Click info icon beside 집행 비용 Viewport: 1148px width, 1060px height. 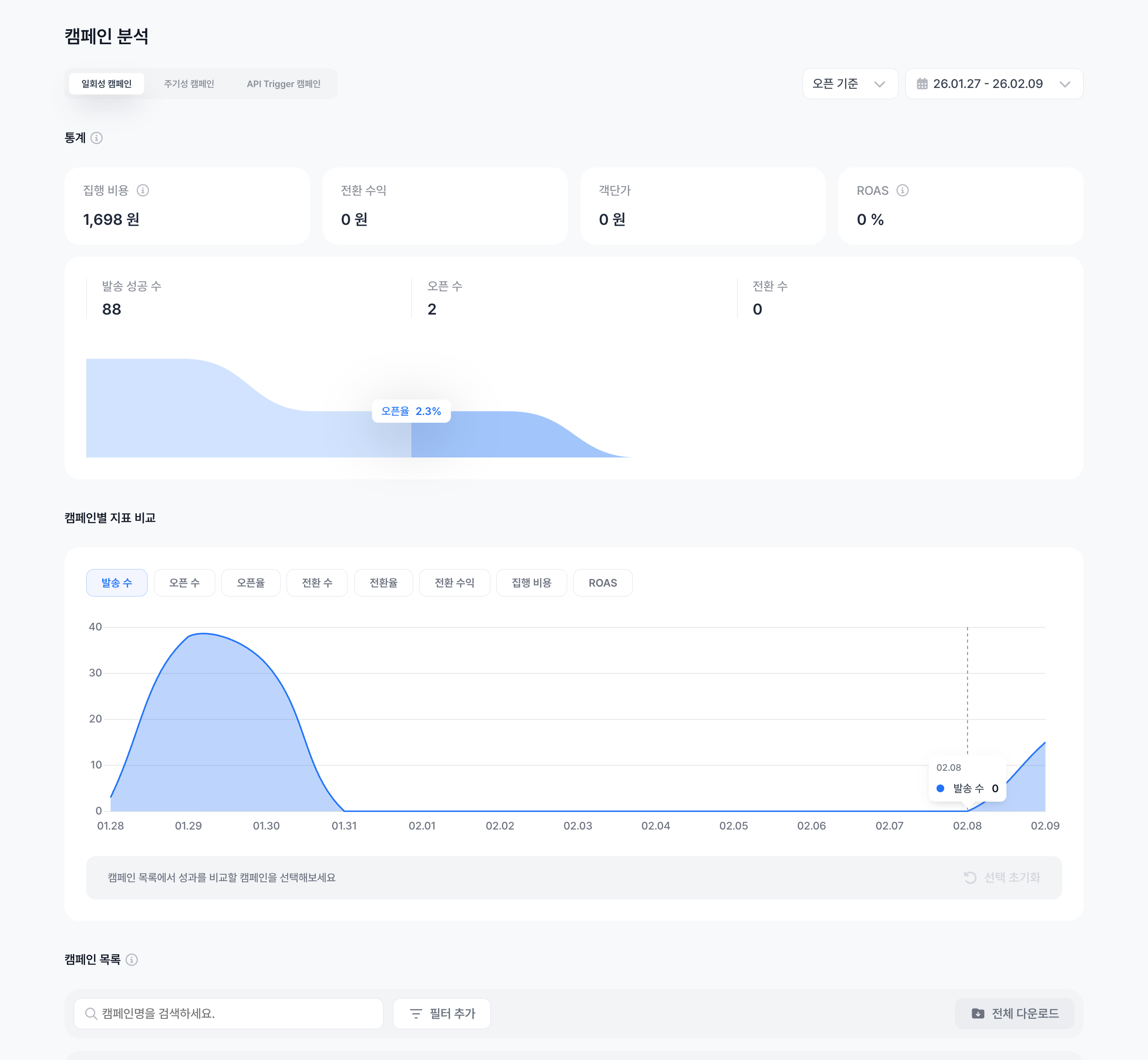(143, 191)
